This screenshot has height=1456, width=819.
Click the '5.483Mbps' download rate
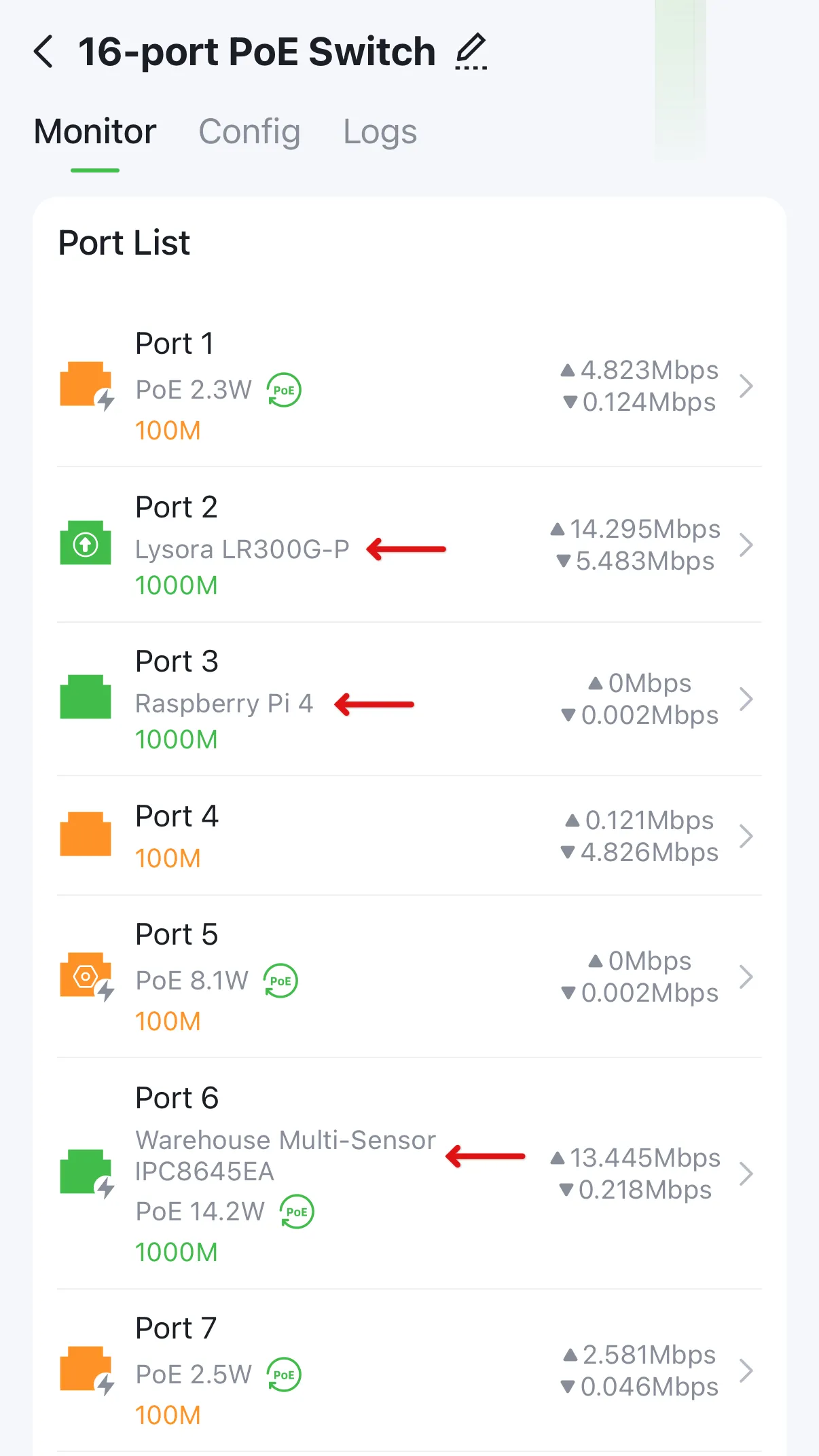click(x=645, y=561)
